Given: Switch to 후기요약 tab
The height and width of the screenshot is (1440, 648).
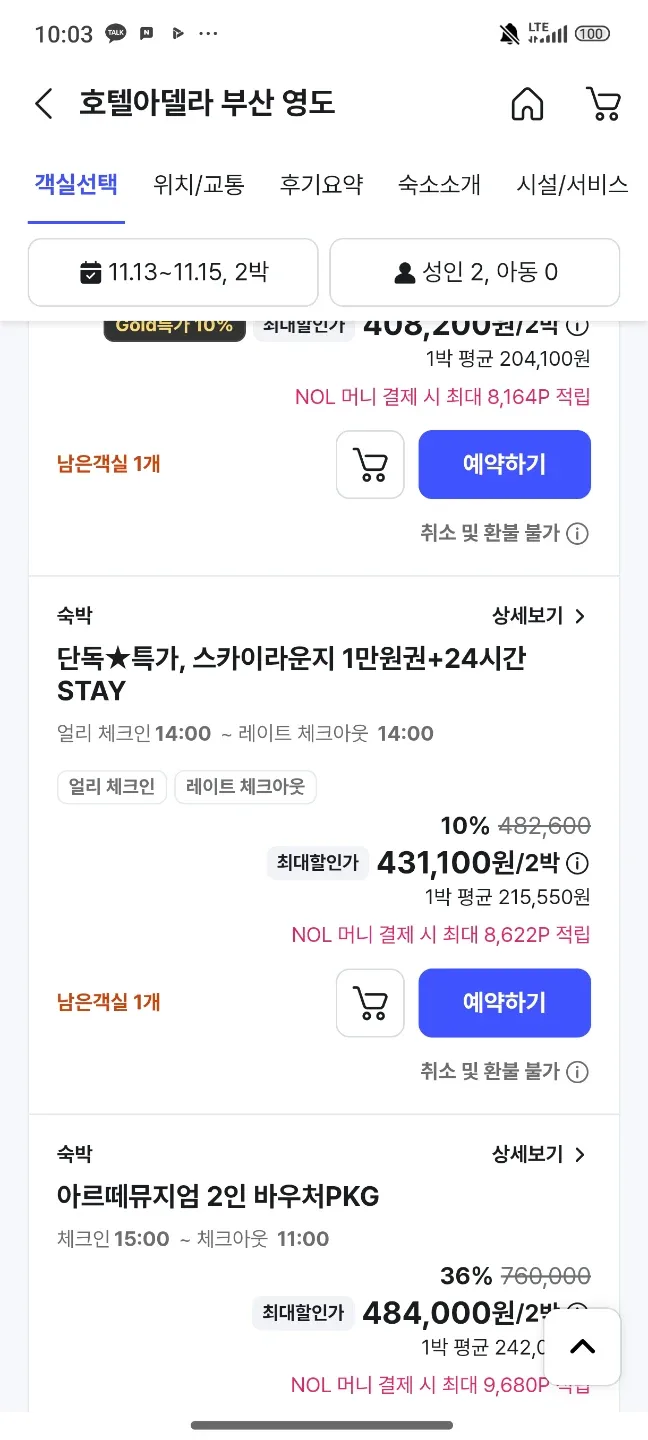Looking at the screenshot, I should point(321,184).
